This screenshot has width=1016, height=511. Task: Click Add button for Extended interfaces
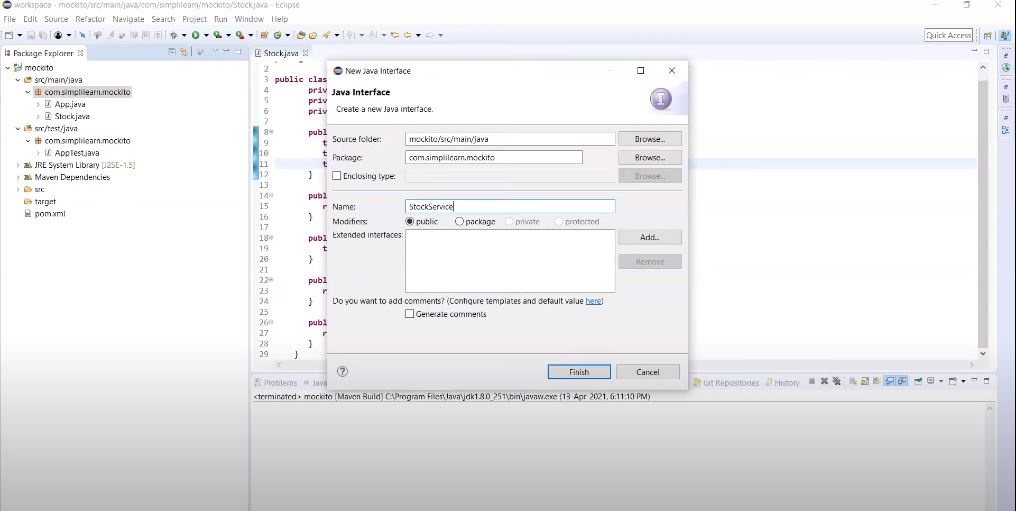click(649, 237)
